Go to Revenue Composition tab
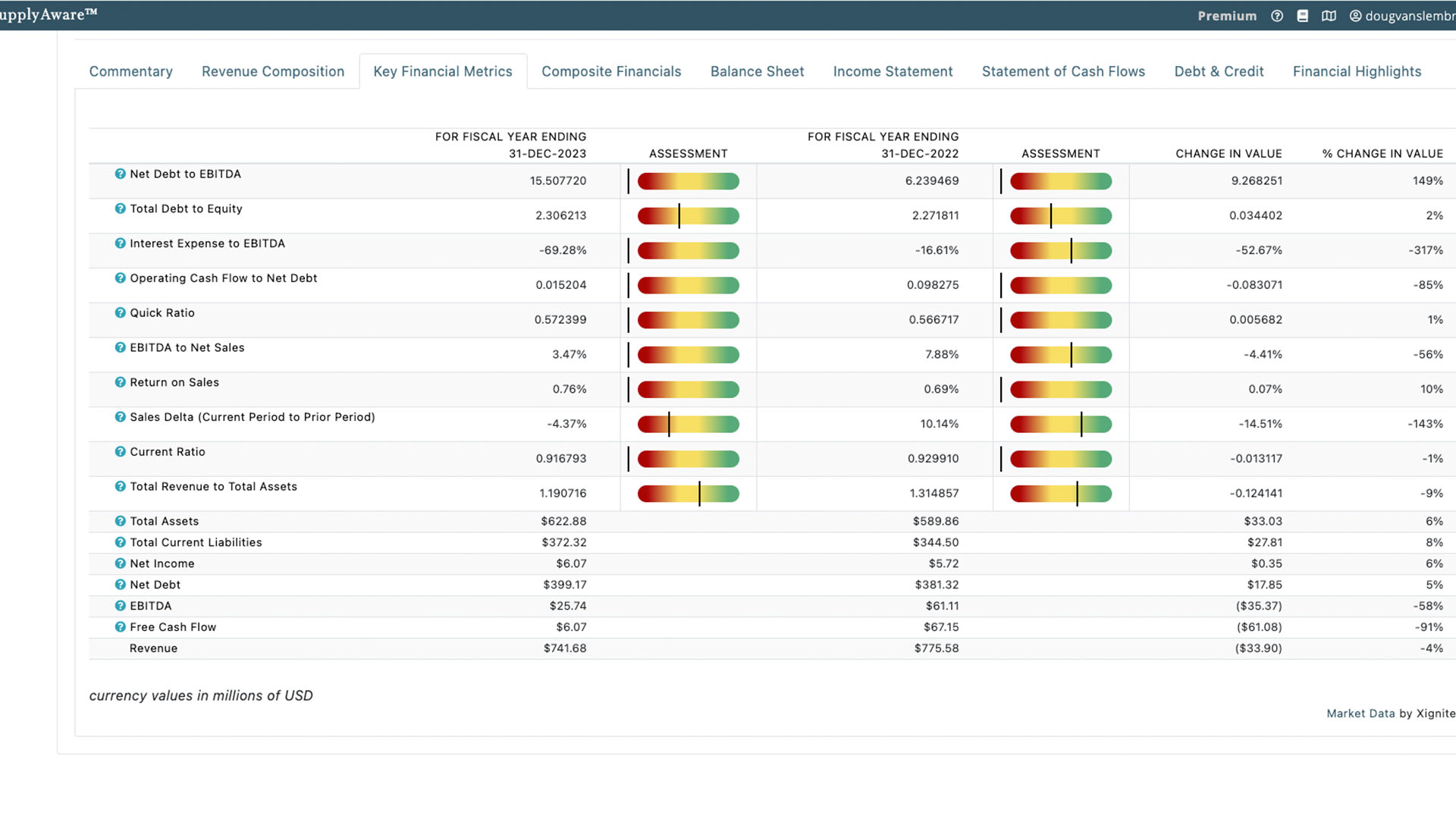The width and height of the screenshot is (1456, 819). pyautogui.click(x=273, y=71)
